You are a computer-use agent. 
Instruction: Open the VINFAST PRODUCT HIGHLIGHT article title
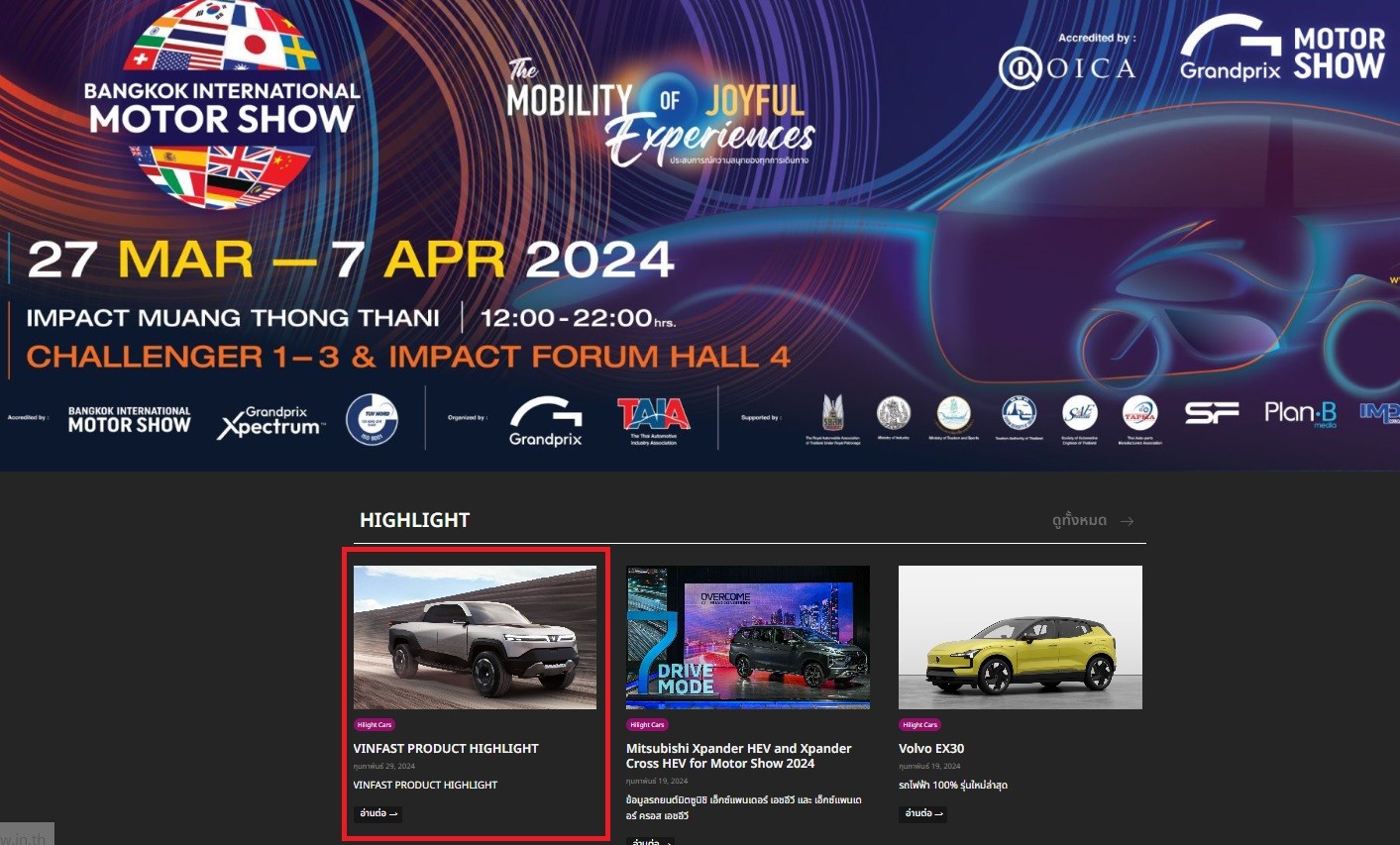tap(446, 749)
